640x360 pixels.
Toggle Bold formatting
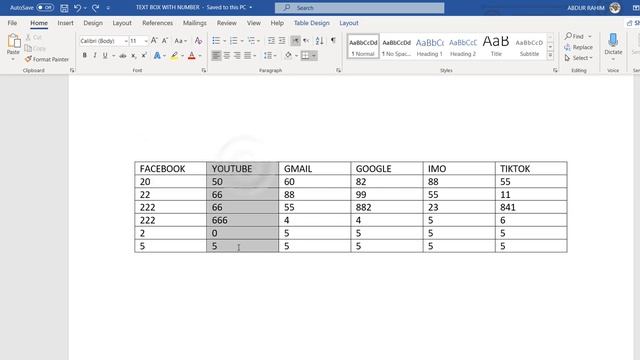click(x=84, y=56)
